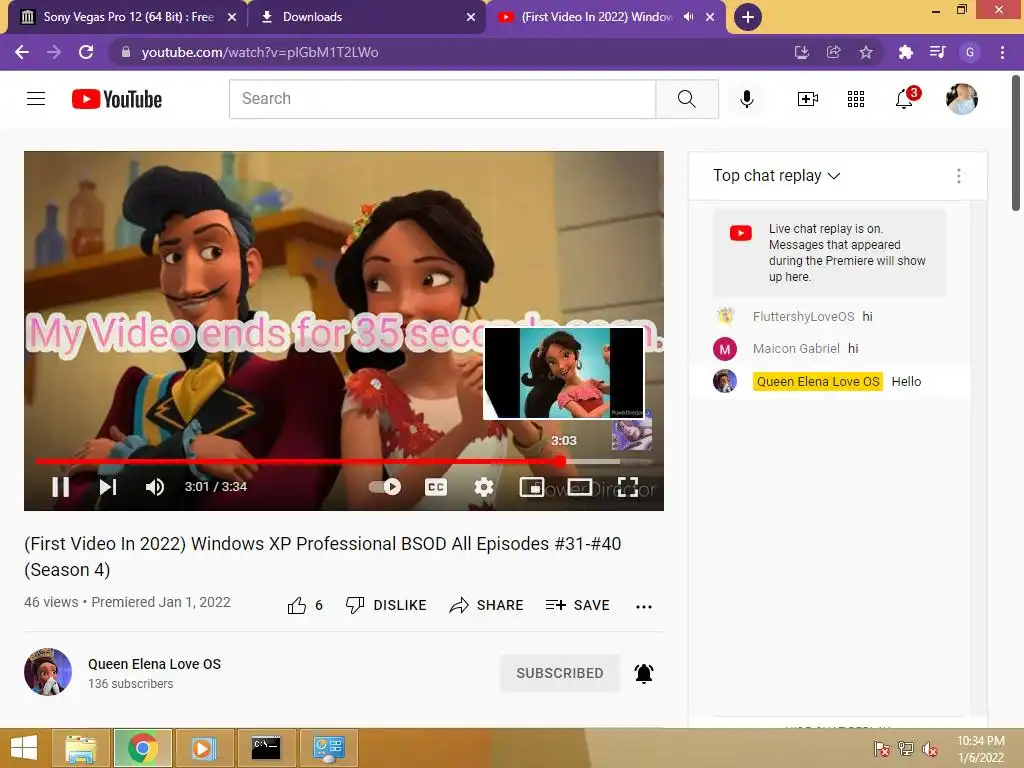Click the page vertical scrollbar
The height and width of the screenshot is (768, 1024).
pyautogui.click(x=1016, y=144)
